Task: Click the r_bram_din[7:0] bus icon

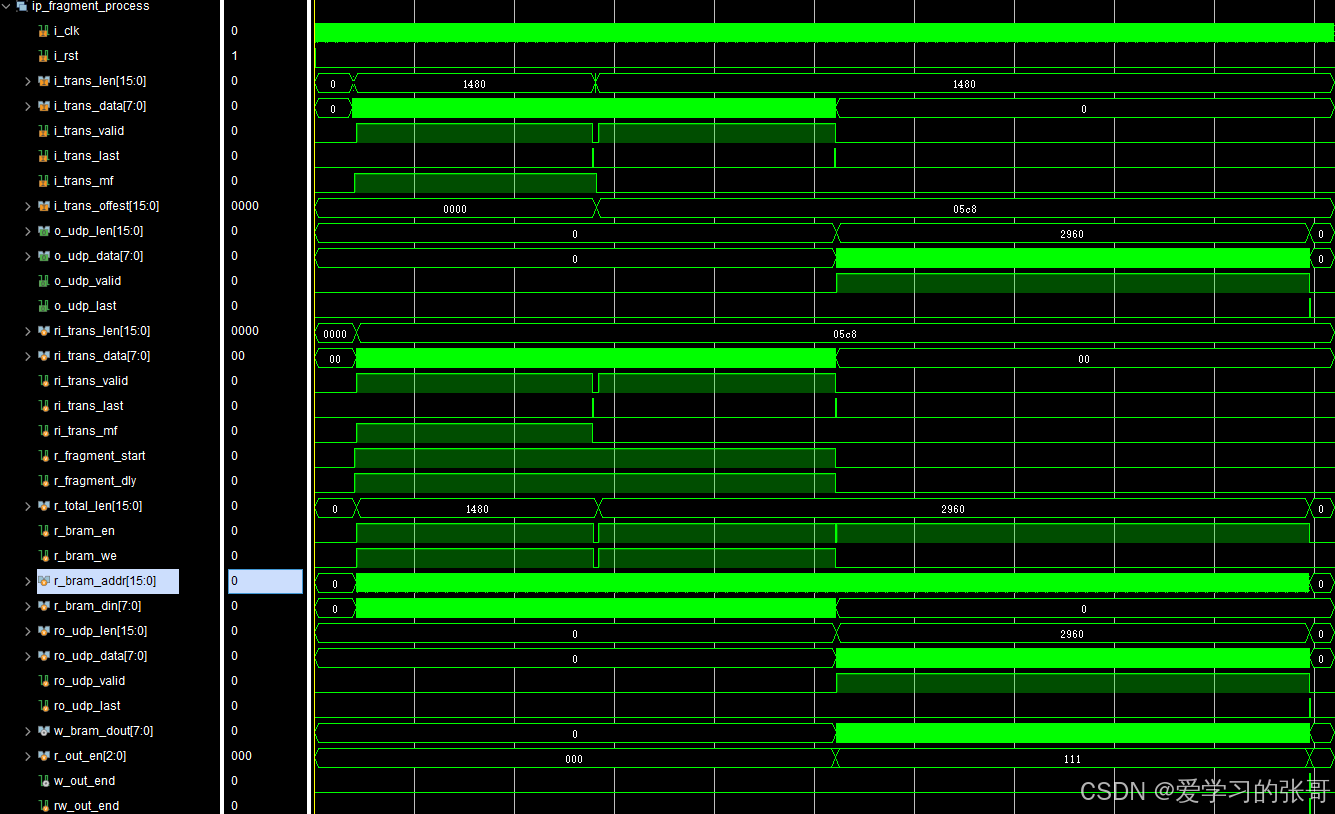Action: click(x=44, y=606)
